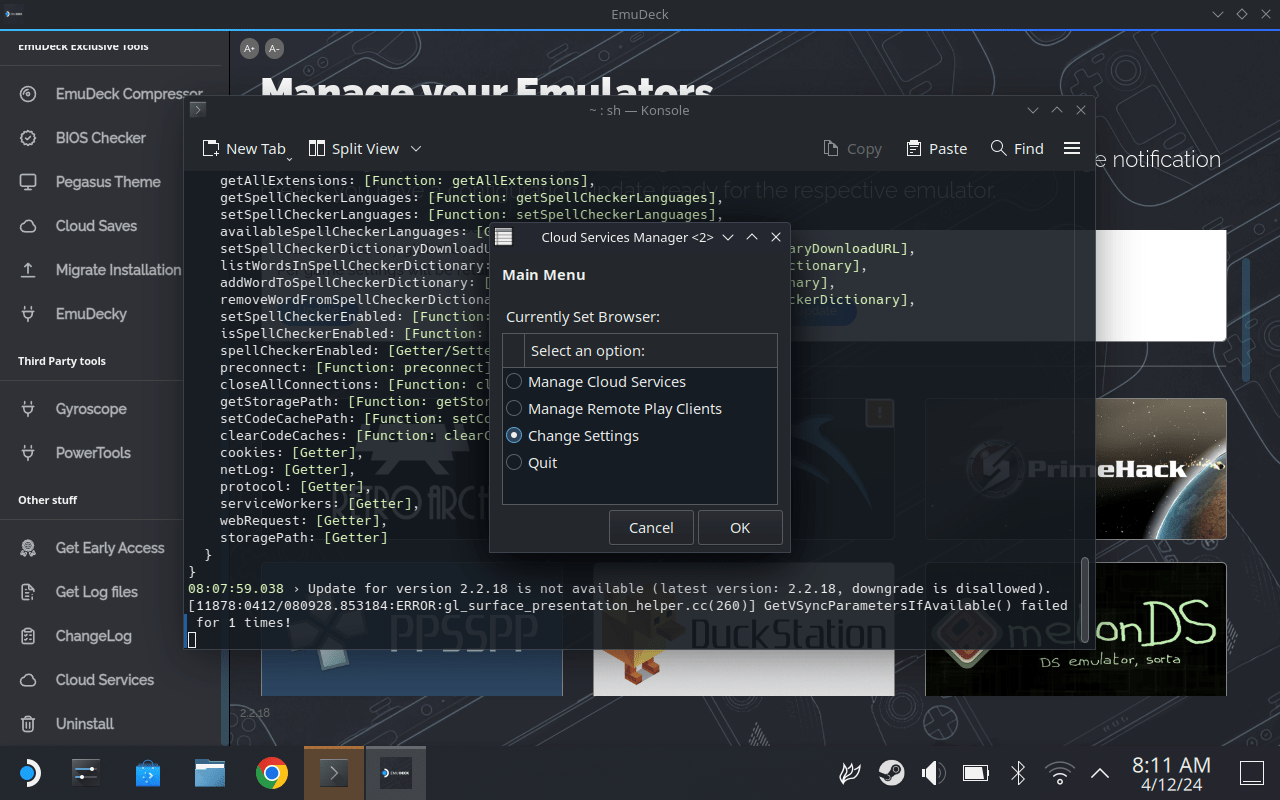The image size is (1280, 800).
Task: Click Find in Konsole toolbar
Action: 1017,148
